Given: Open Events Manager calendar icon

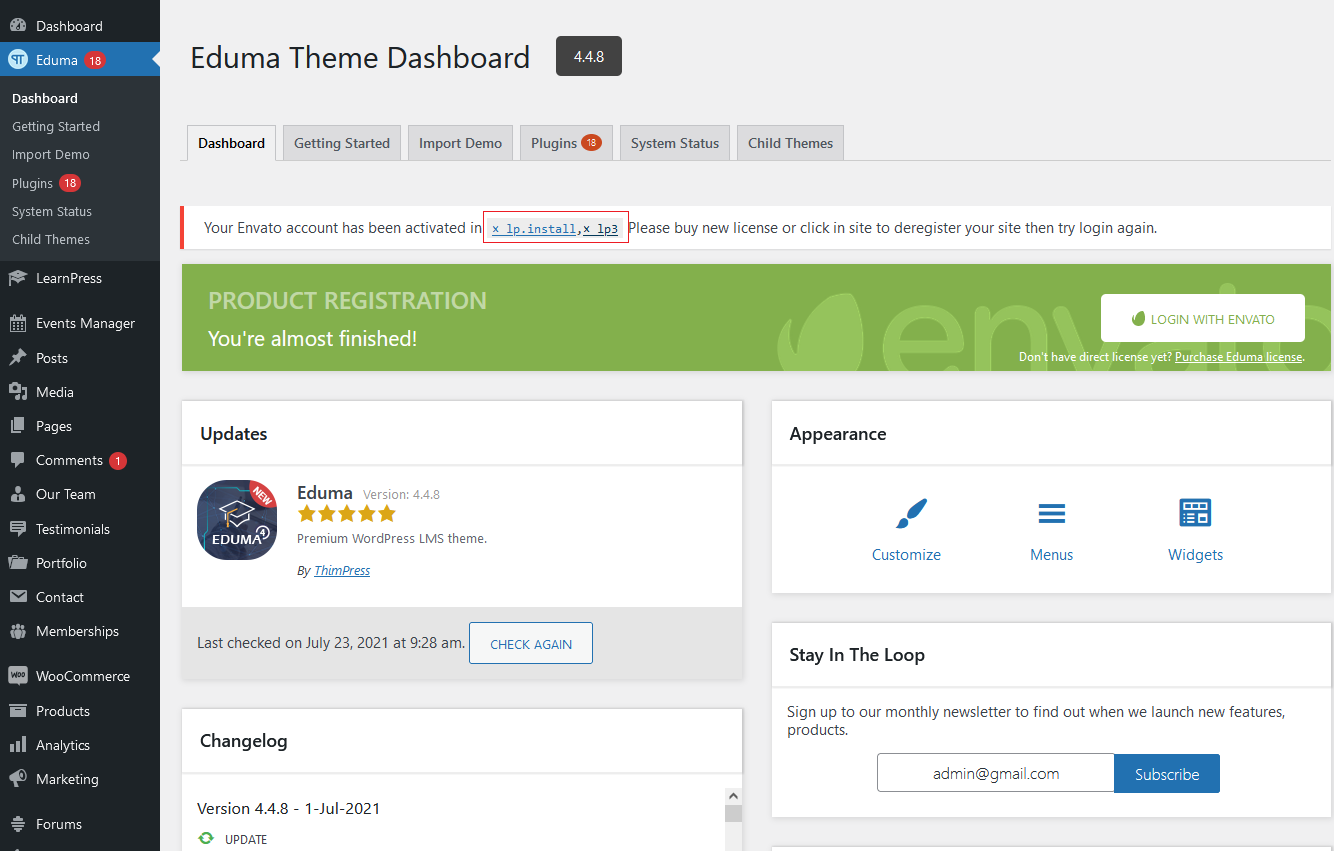Looking at the screenshot, I should point(18,324).
